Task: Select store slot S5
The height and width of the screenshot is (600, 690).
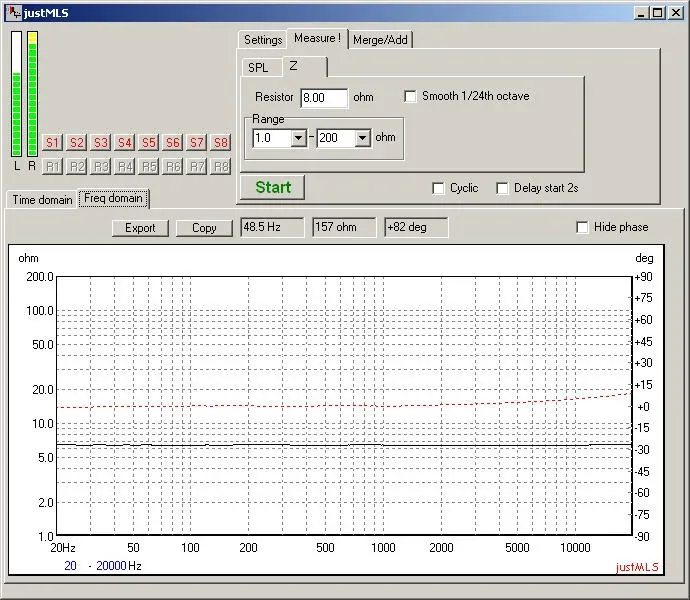Action: [x=149, y=143]
